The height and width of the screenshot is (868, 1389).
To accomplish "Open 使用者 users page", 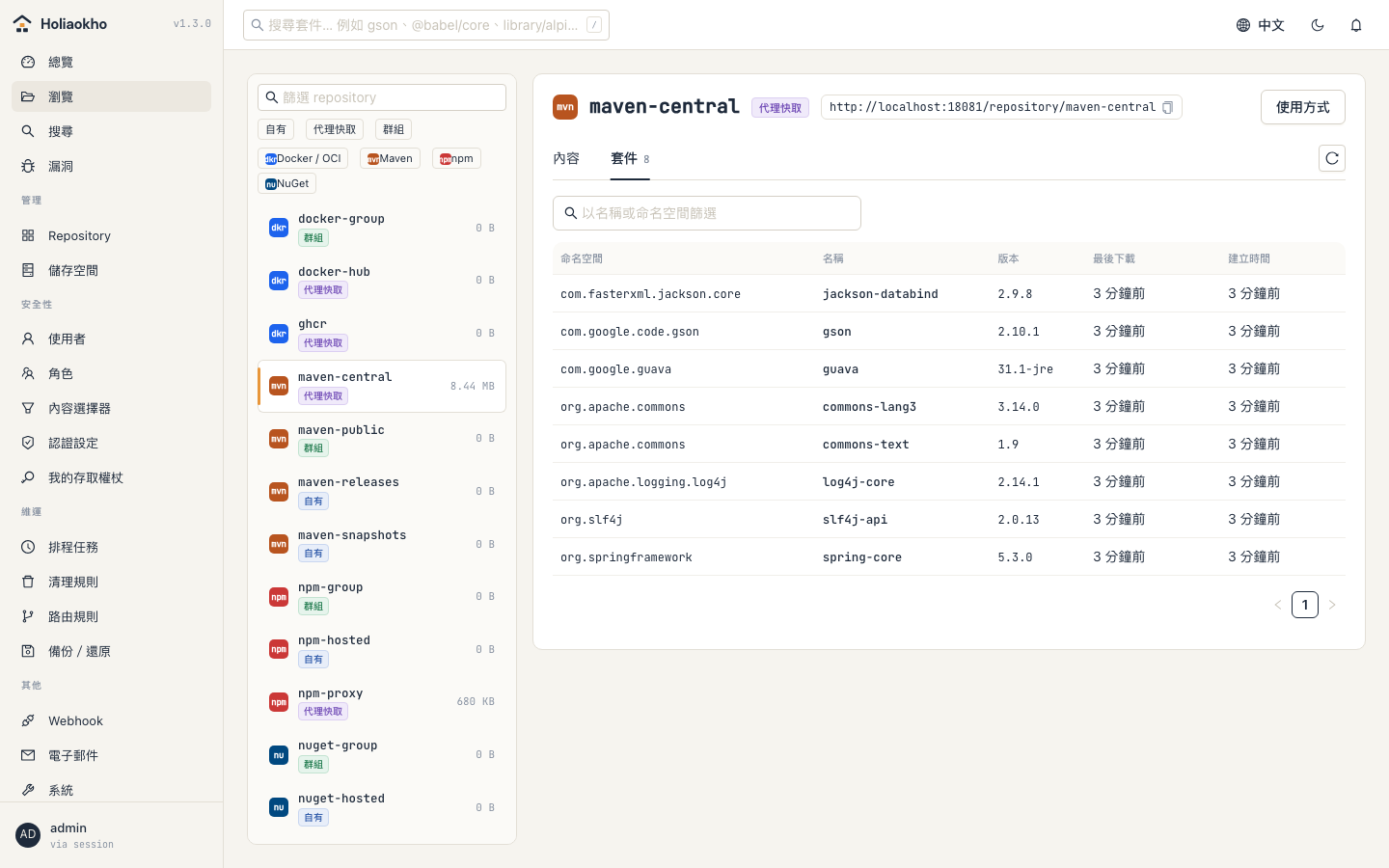I will 111,339.
